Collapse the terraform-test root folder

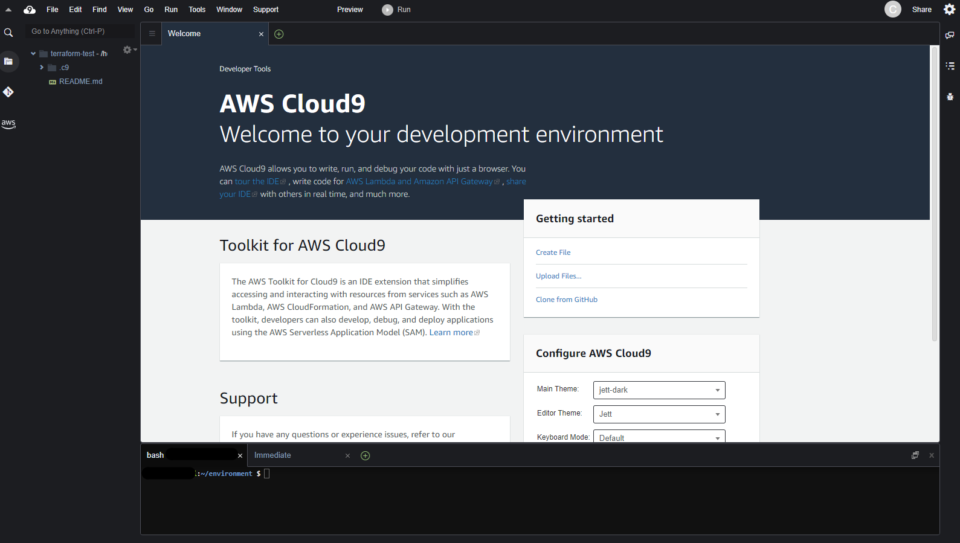point(33,54)
